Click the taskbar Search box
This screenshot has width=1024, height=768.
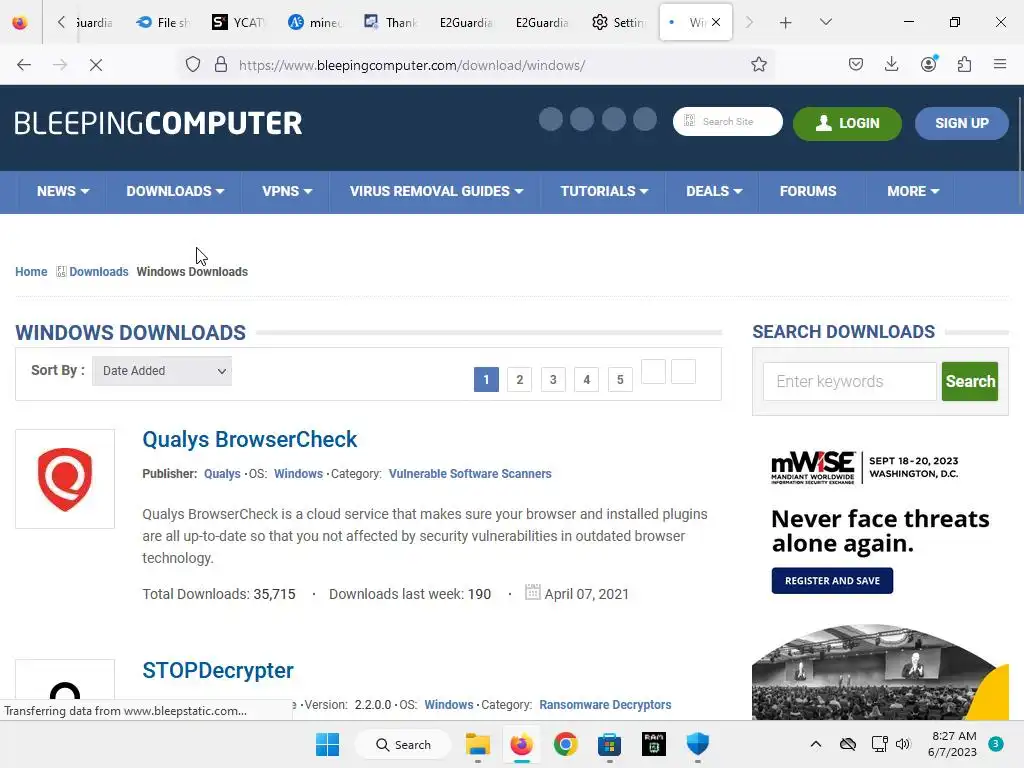(403, 744)
